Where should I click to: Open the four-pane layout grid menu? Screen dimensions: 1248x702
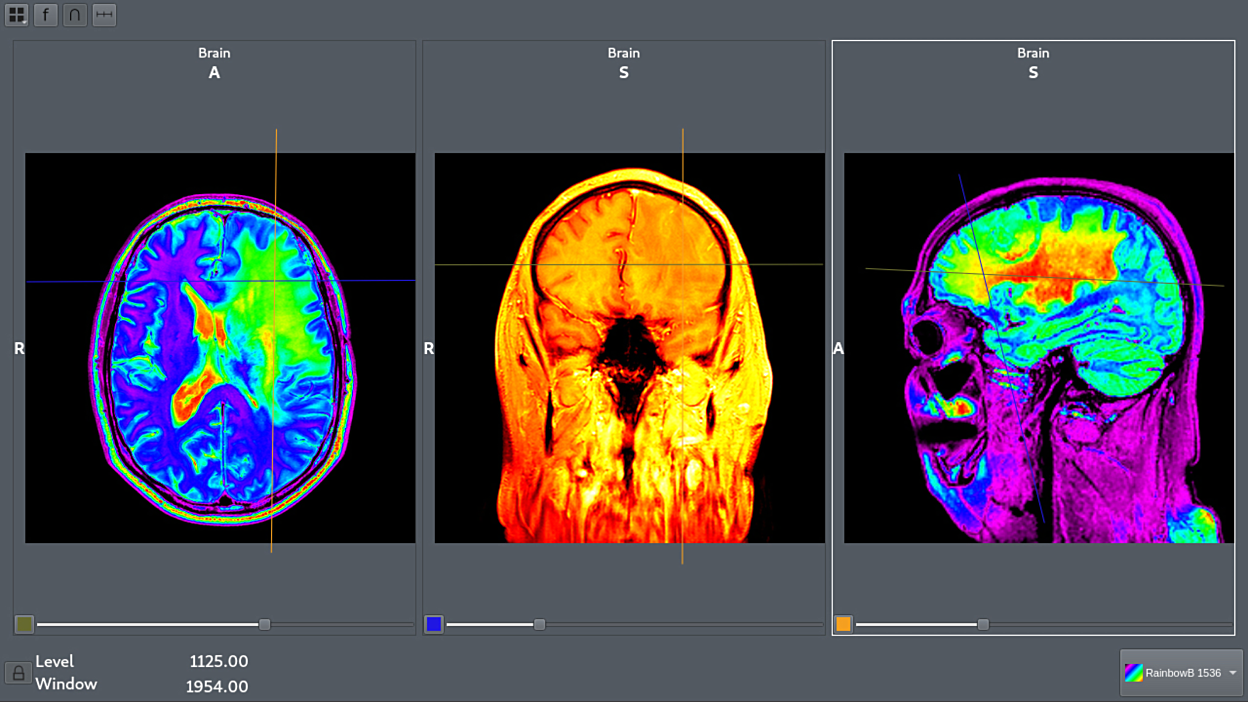pos(17,15)
